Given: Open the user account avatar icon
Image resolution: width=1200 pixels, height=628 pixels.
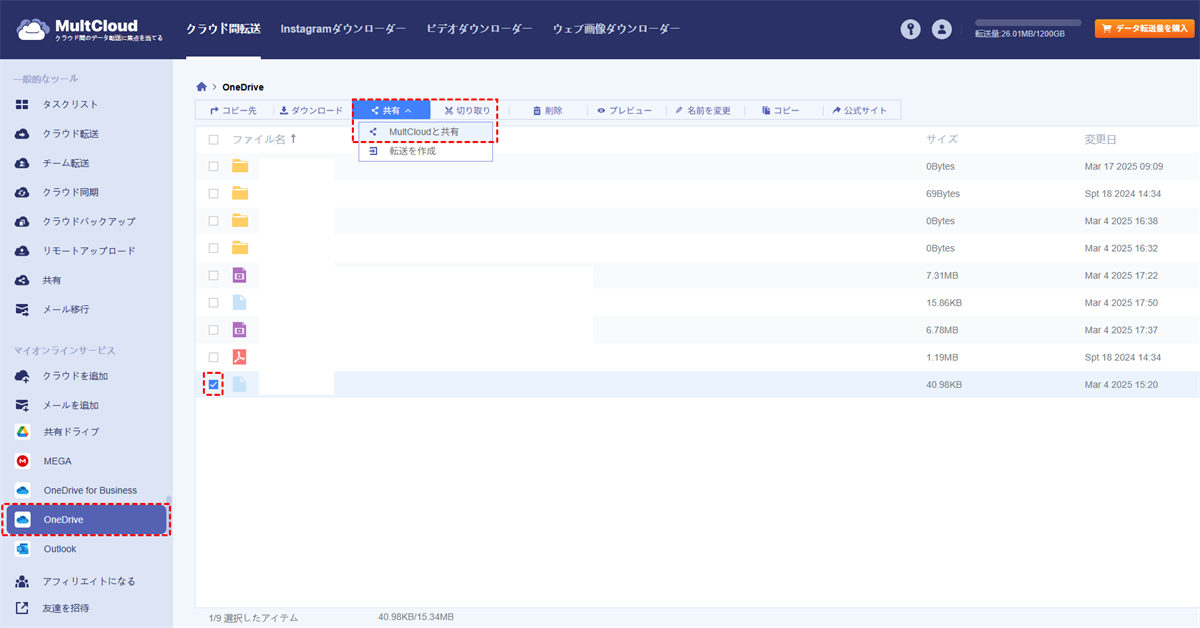Looking at the screenshot, I should pyautogui.click(x=941, y=29).
